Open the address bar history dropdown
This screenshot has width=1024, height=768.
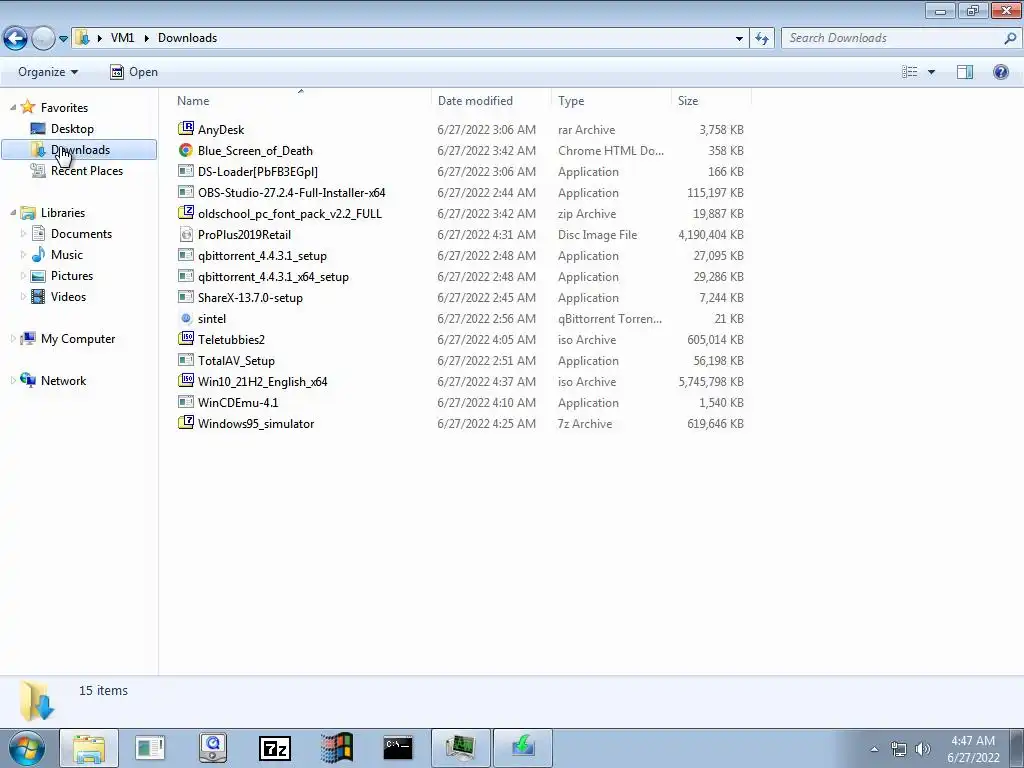pyautogui.click(x=739, y=39)
